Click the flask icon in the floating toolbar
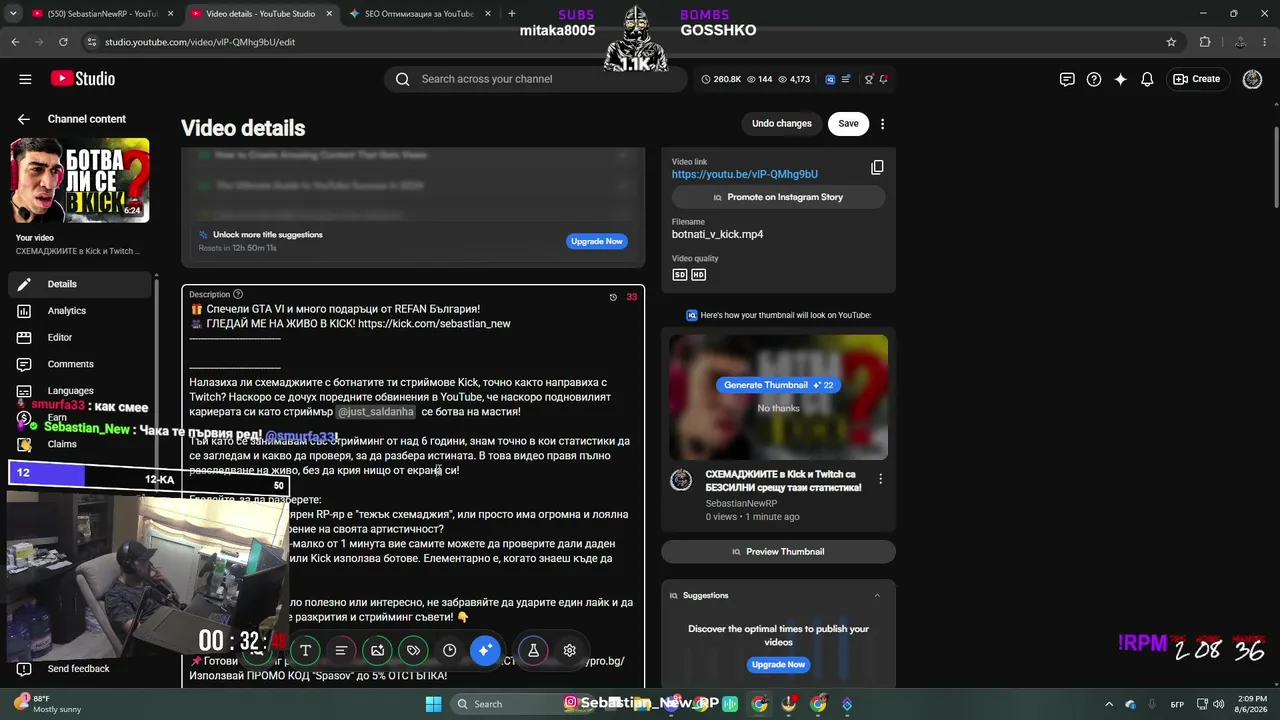The image size is (1280, 720). [x=533, y=650]
